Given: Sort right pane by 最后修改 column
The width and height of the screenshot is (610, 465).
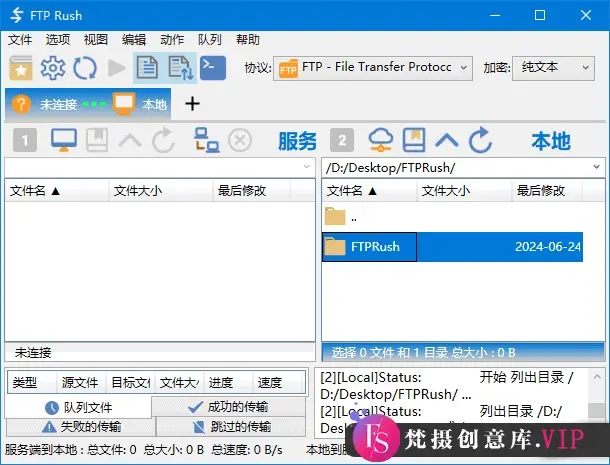Looking at the screenshot, I should 547,191.
